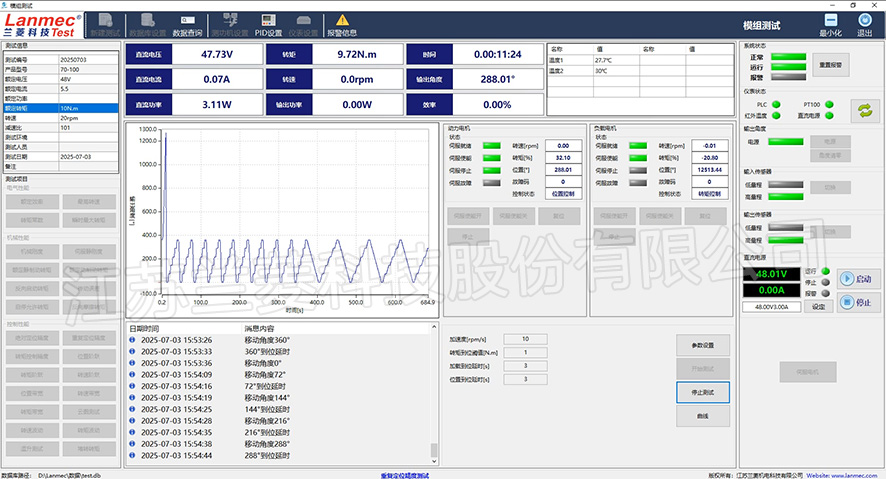Select the 20250703 test number cell
Viewport: 886px width, 479px height.
(89, 59)
